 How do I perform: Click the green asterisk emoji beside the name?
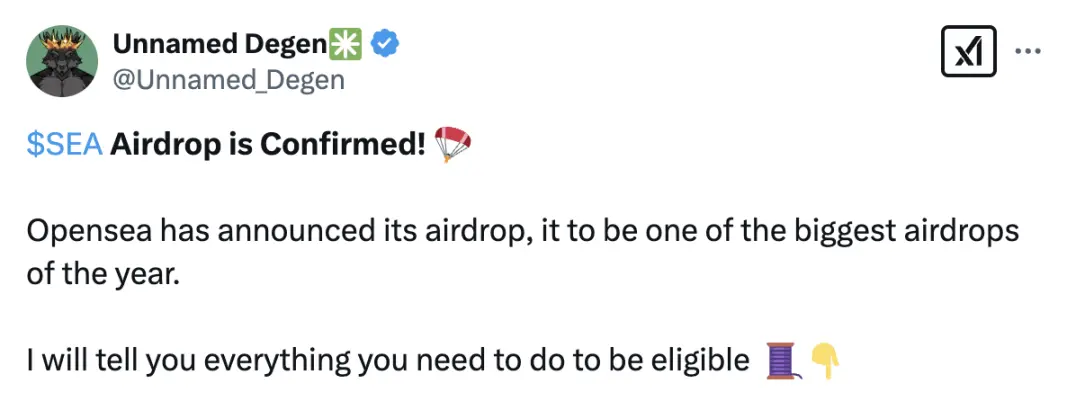pyautogui.click(x=347, y=43)
